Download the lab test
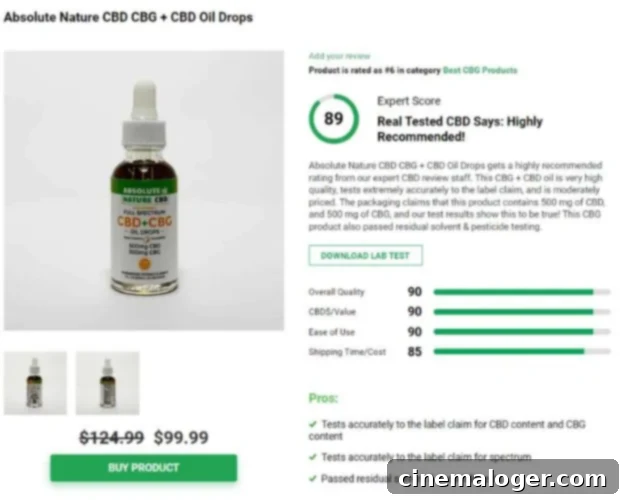 [x=365, y=255]
